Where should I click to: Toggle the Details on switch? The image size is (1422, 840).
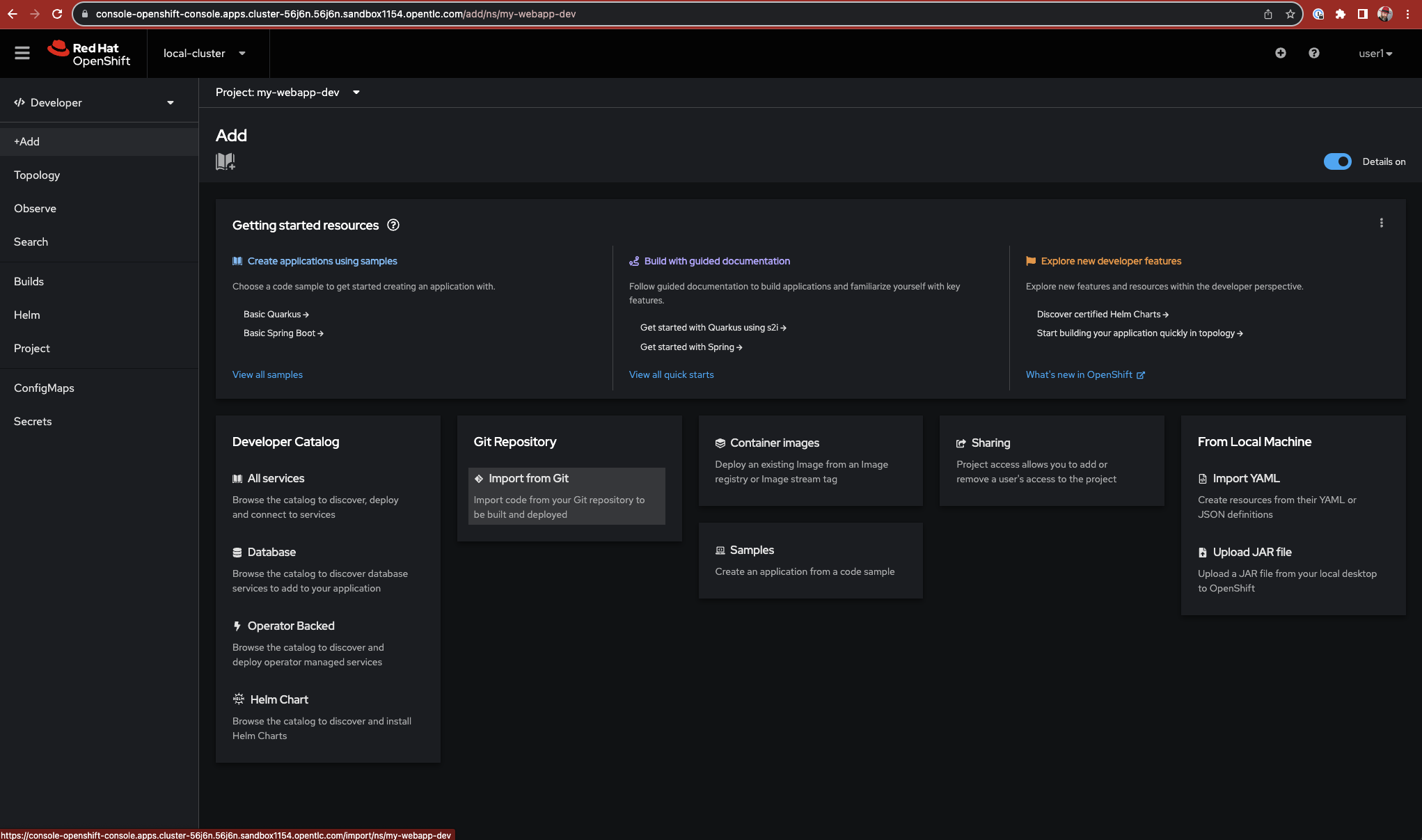[1337, 161]
